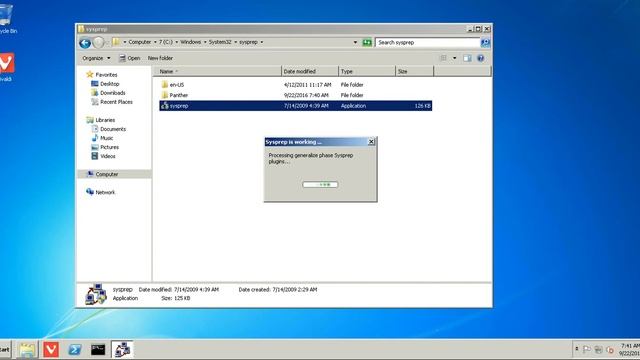This screenshot has width=640, height=360.
Task: Select System32 in the address breadcrumb
Action: coord(220,42)
